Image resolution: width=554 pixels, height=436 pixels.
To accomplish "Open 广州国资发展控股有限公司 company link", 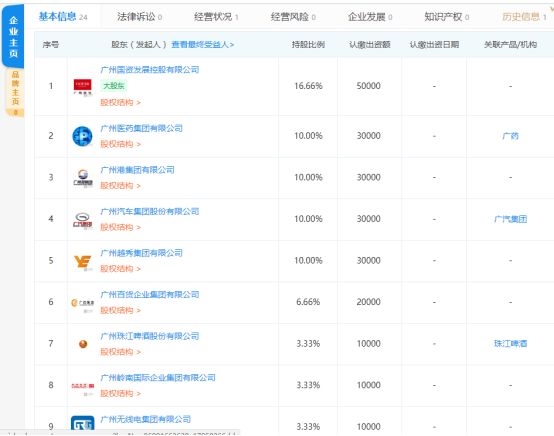I will point(150,70).
